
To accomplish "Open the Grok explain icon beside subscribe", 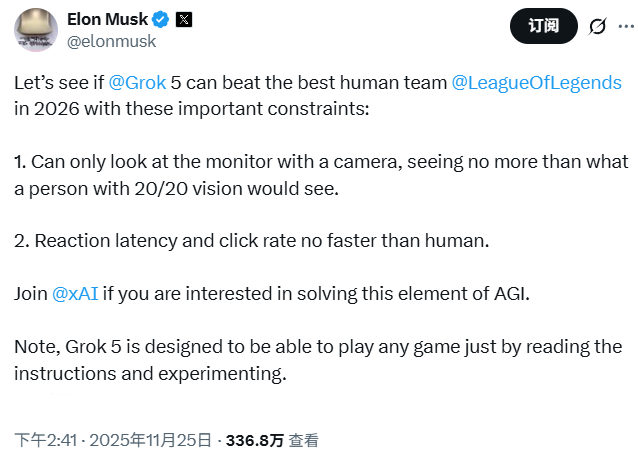I will tap(597, 27).
